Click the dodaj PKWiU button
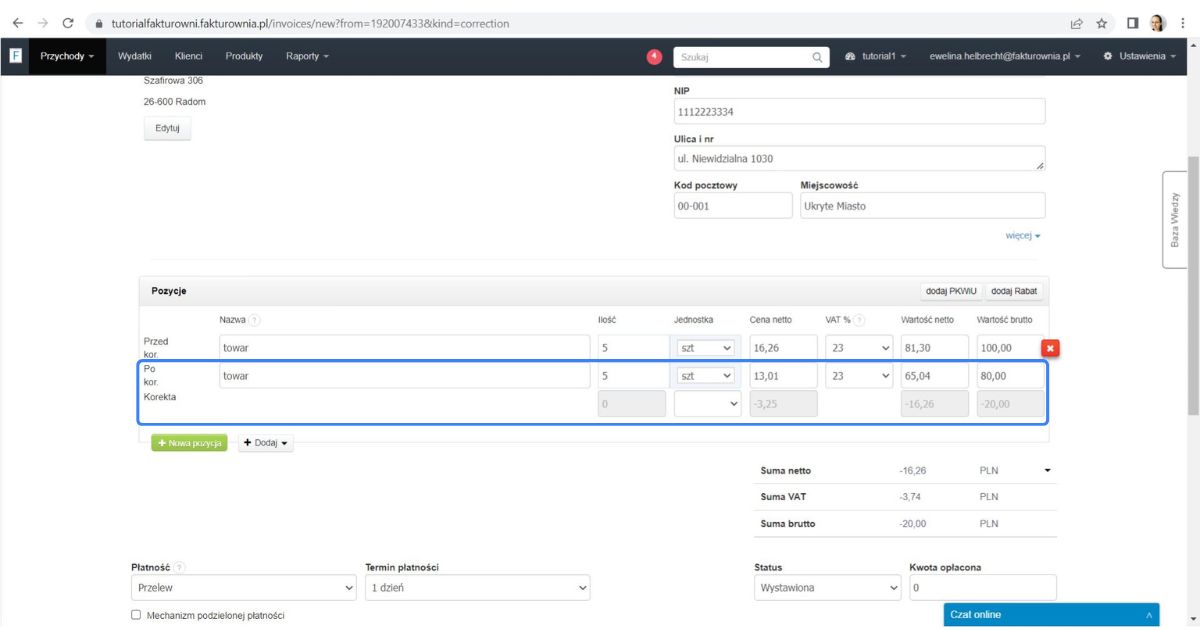 point(951,291)
